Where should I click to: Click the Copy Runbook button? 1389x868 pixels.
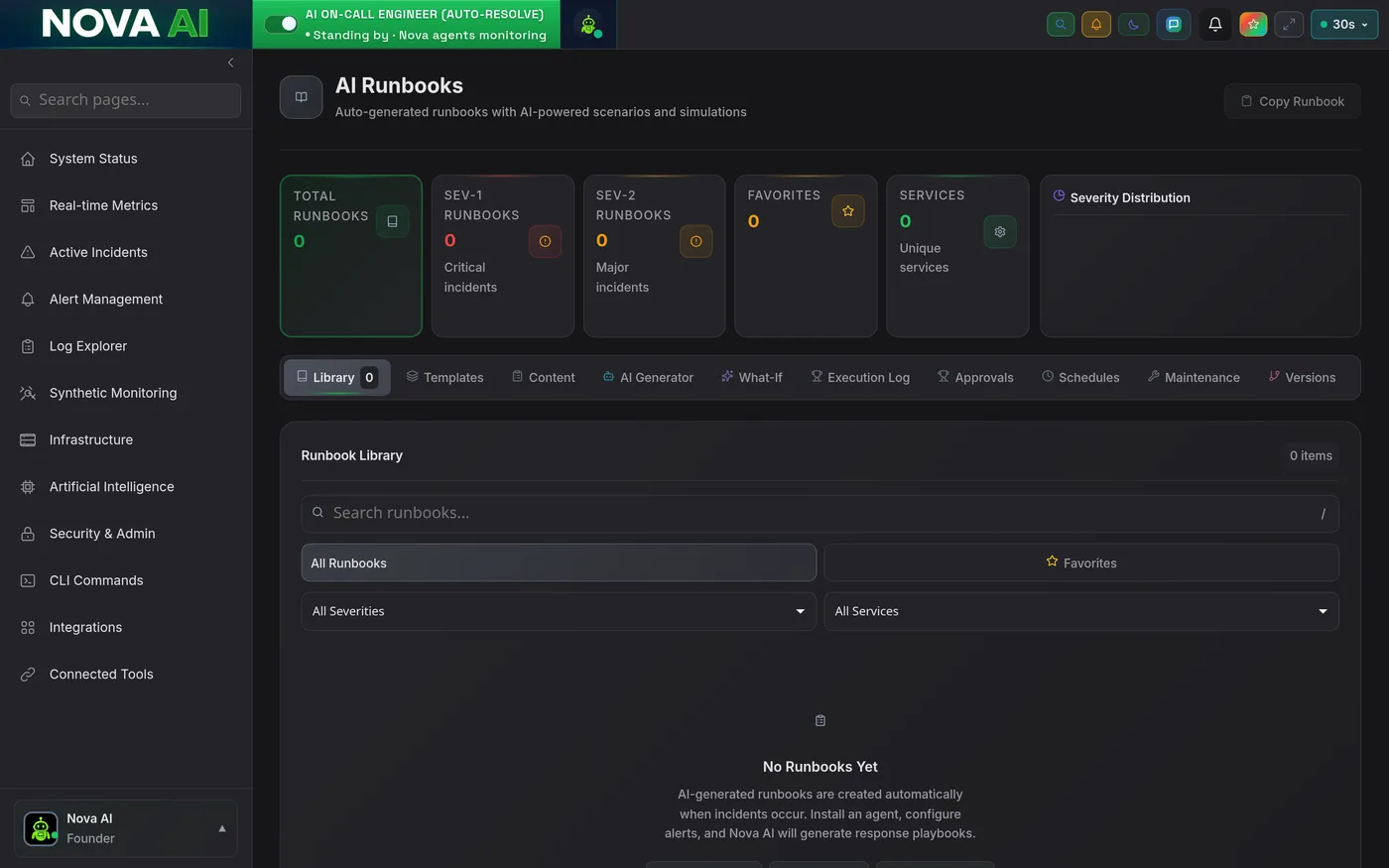1292,101
